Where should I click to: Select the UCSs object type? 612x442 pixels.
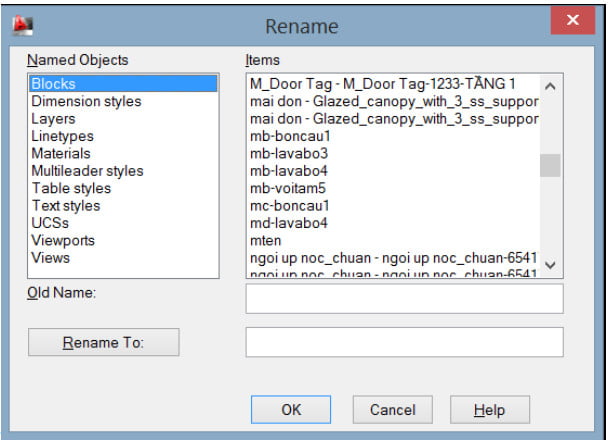tap(51, 223)
